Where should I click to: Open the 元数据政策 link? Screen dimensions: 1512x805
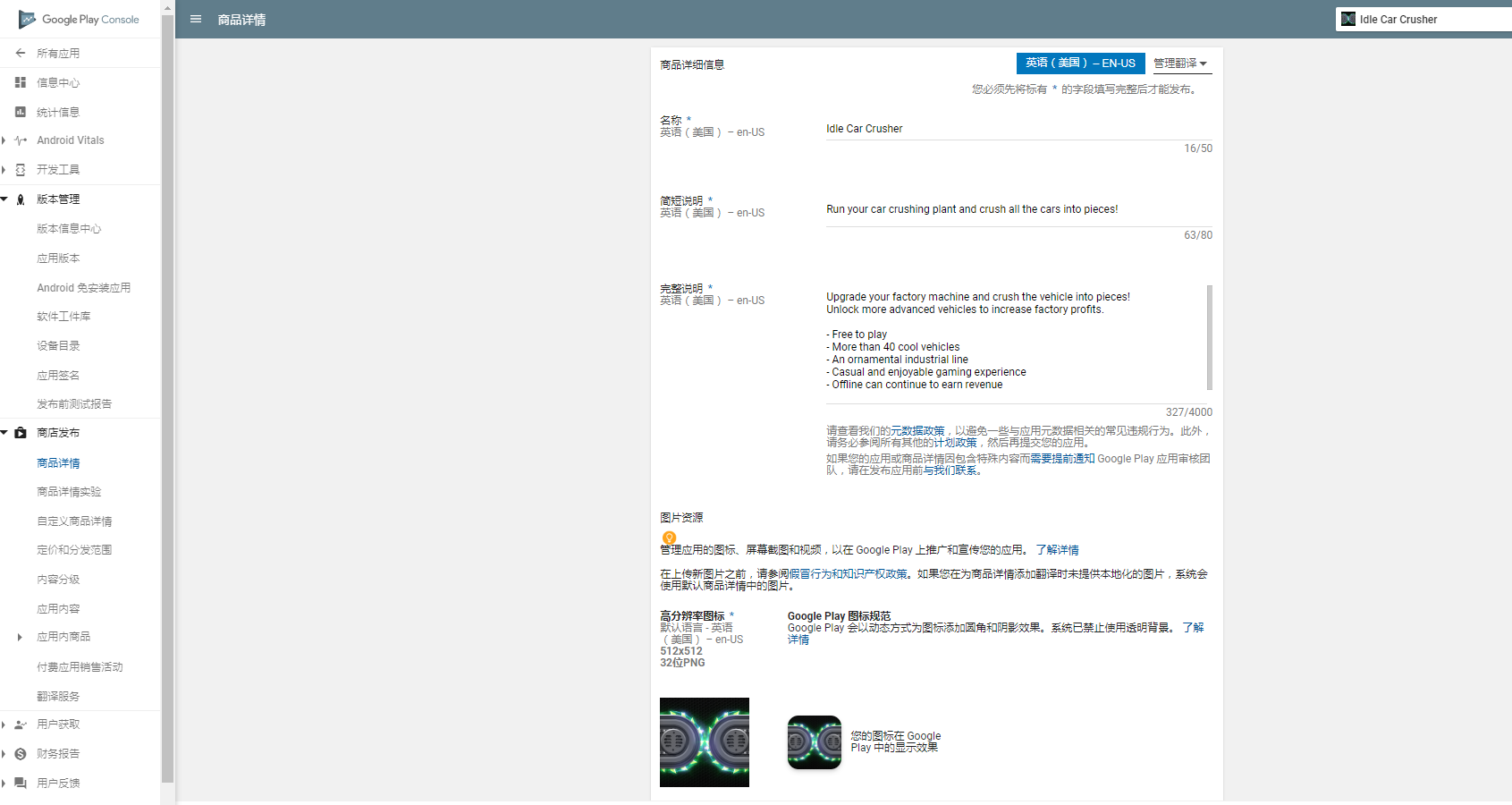point(917,431)
